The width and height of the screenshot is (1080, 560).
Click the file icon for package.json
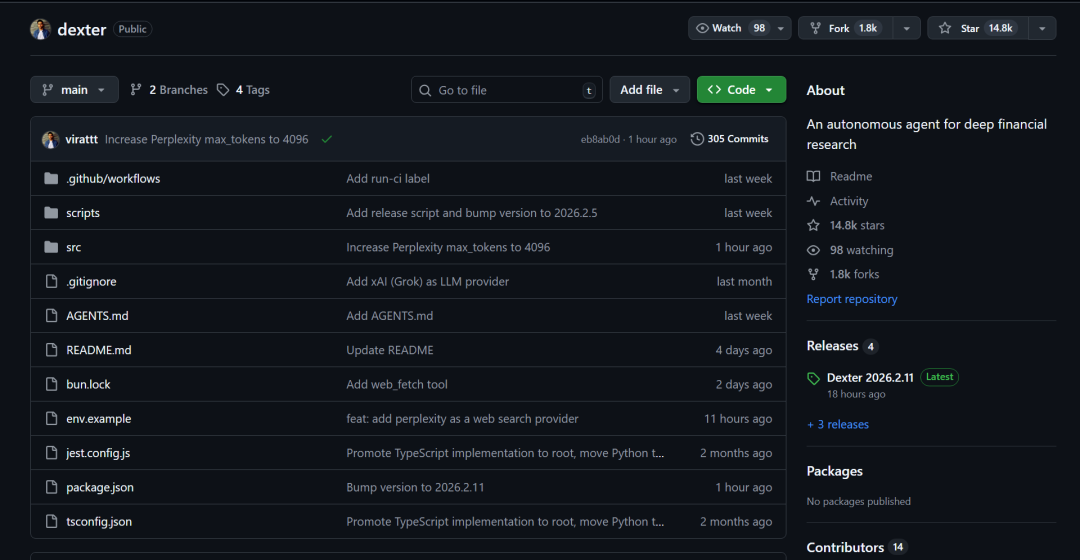coord(51,487)
